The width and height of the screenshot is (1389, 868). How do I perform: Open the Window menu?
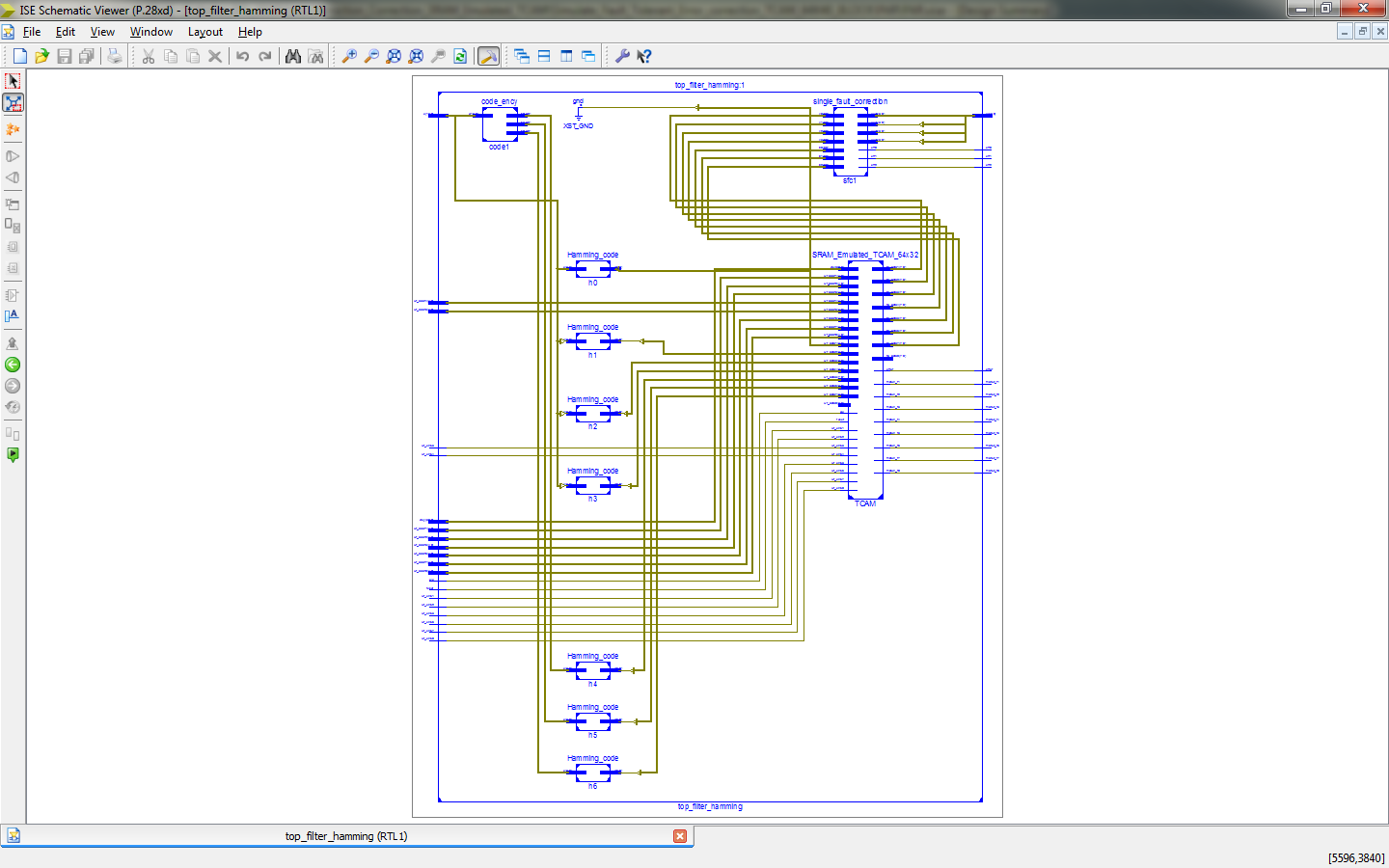click(x=151, y=32)
